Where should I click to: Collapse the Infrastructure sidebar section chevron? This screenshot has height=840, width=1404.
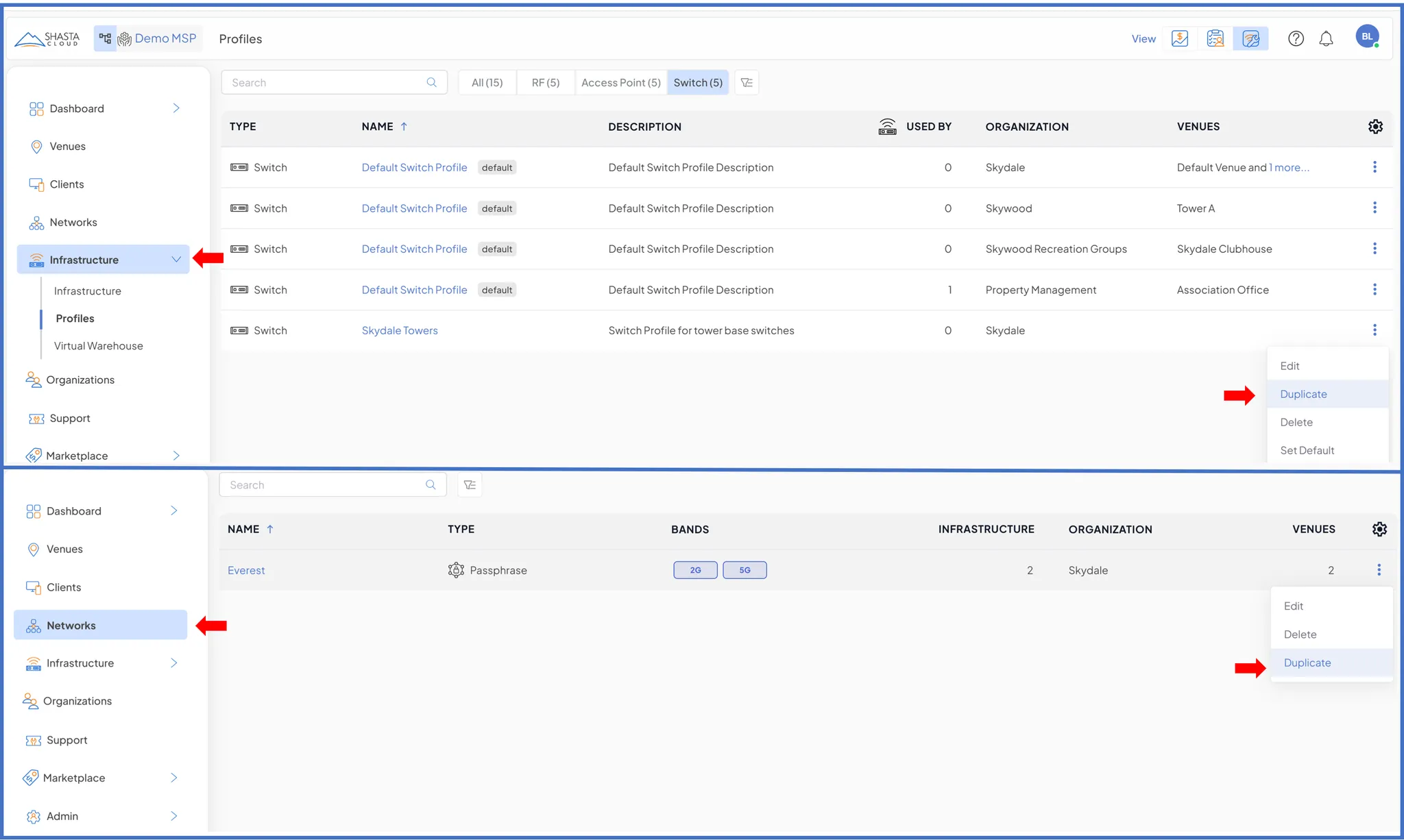pyautogui.click(x=176, y=260)
